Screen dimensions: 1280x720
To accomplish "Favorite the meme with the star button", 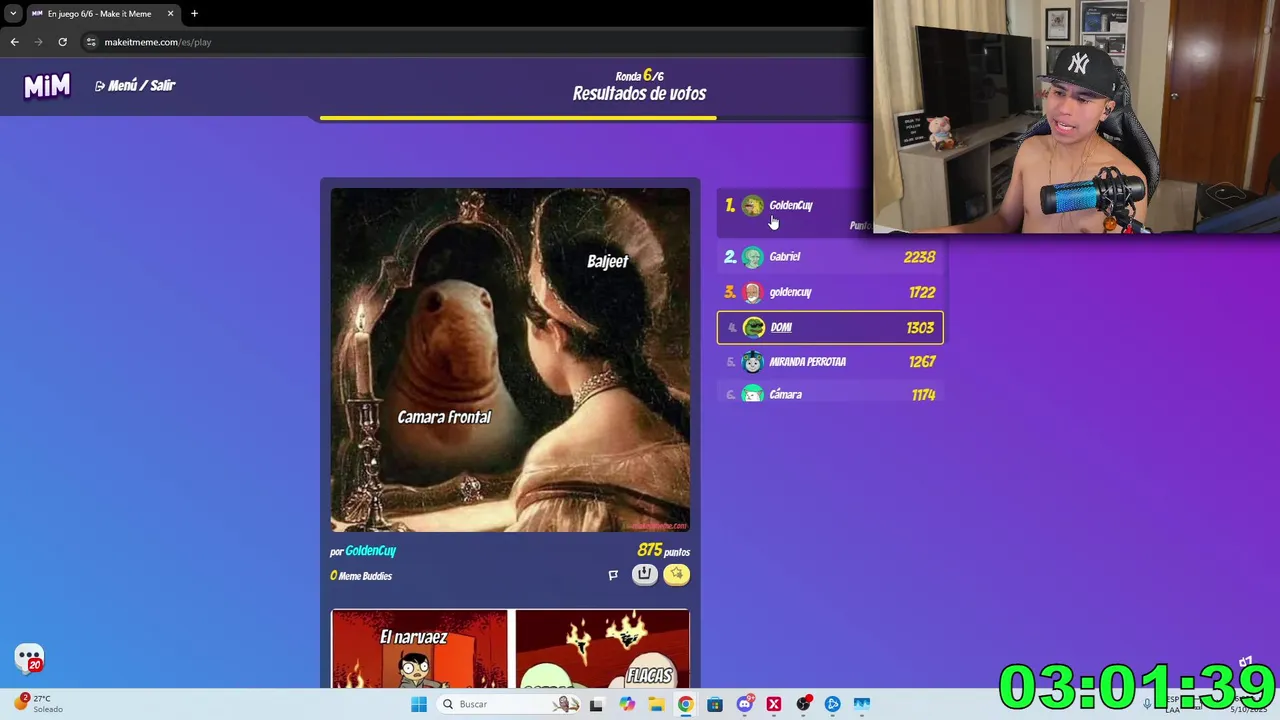I will point(677,574).
